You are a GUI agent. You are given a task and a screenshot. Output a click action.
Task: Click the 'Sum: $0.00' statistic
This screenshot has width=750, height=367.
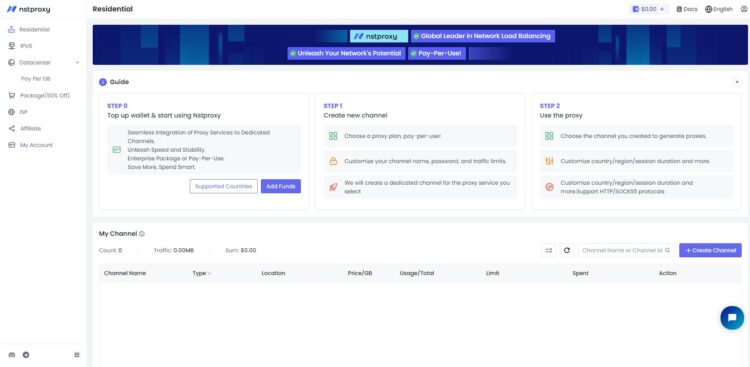tap(241, 250)
